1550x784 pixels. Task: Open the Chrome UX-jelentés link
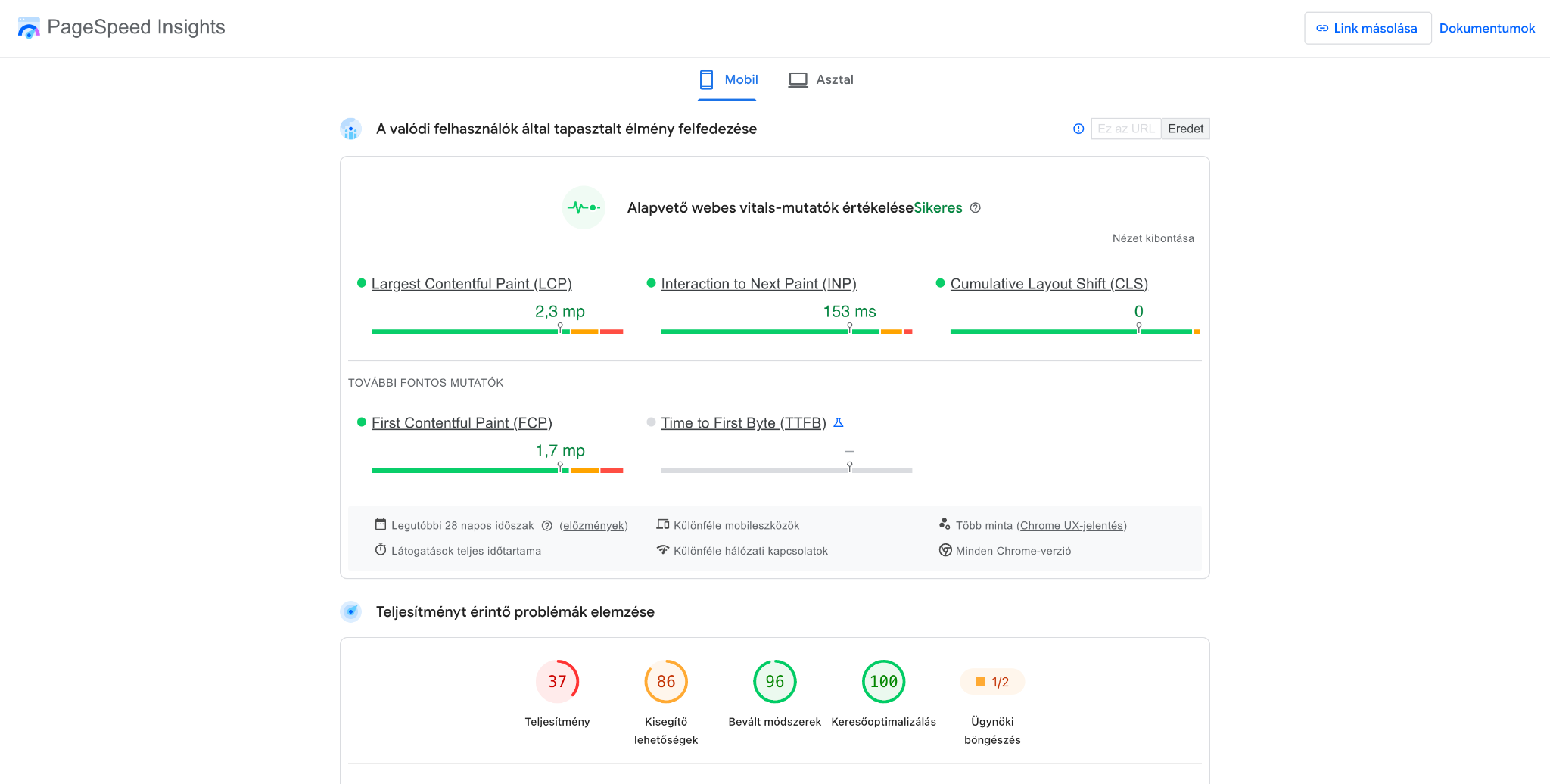[x=1072, y=526]
